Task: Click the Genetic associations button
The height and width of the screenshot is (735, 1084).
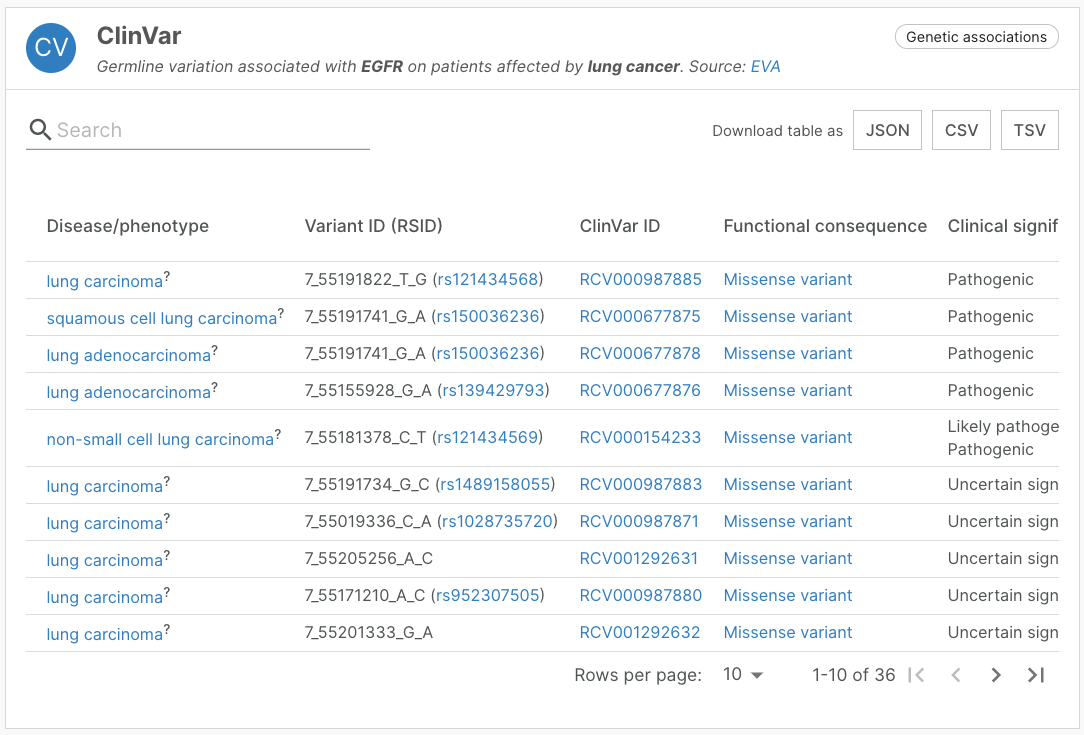Action: 976,36
